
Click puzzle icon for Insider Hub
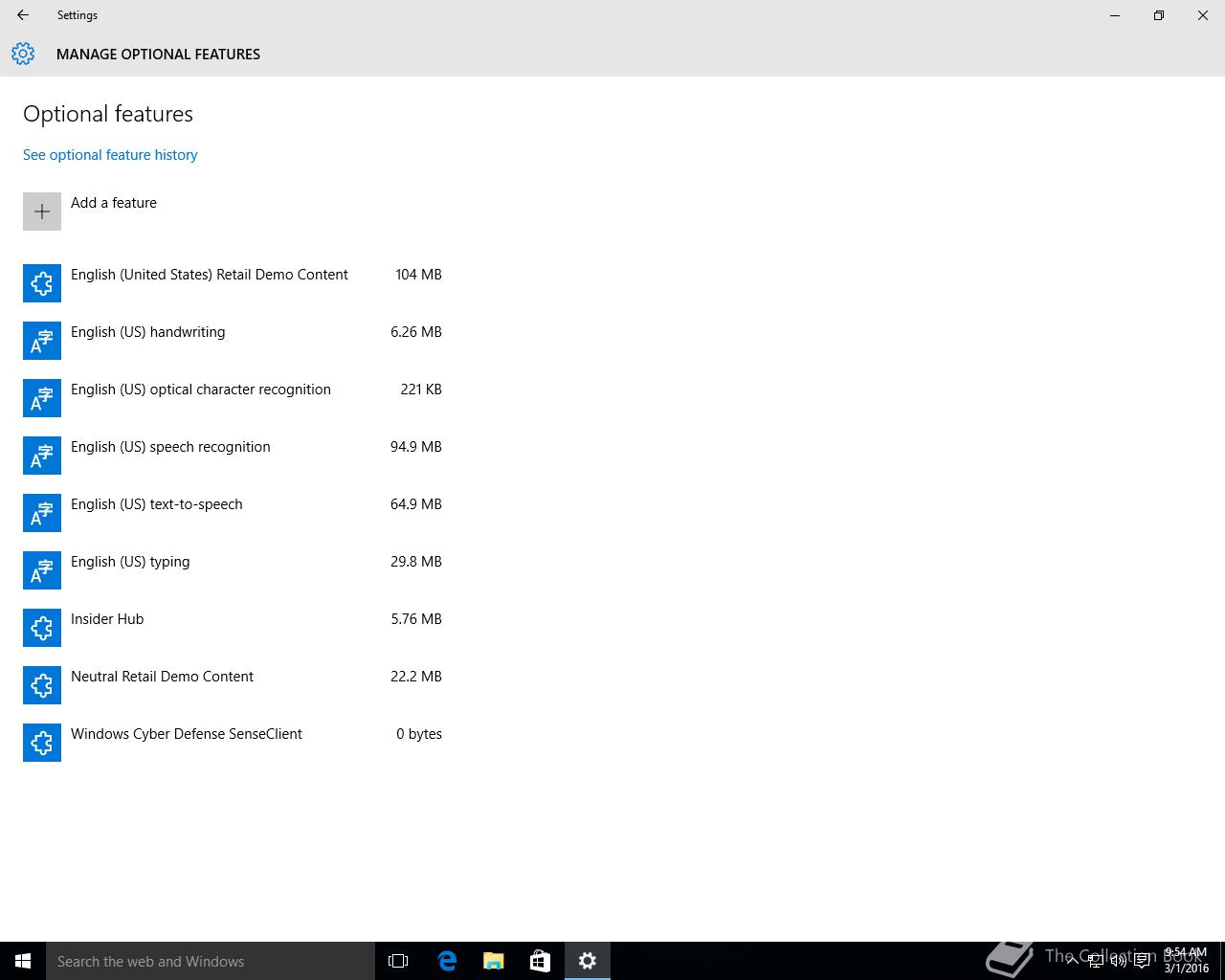[42, 628]
